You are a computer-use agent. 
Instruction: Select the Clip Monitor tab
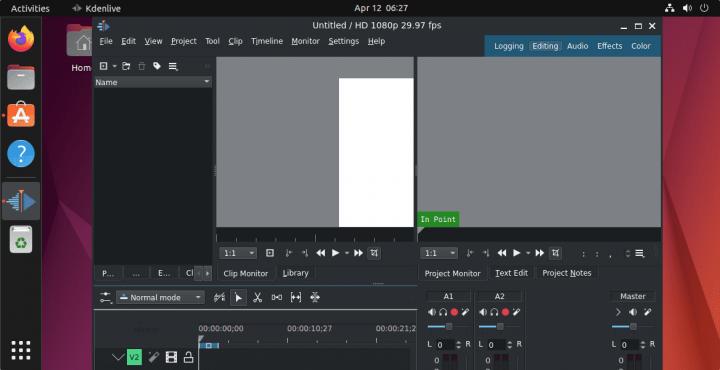point(246,273)
